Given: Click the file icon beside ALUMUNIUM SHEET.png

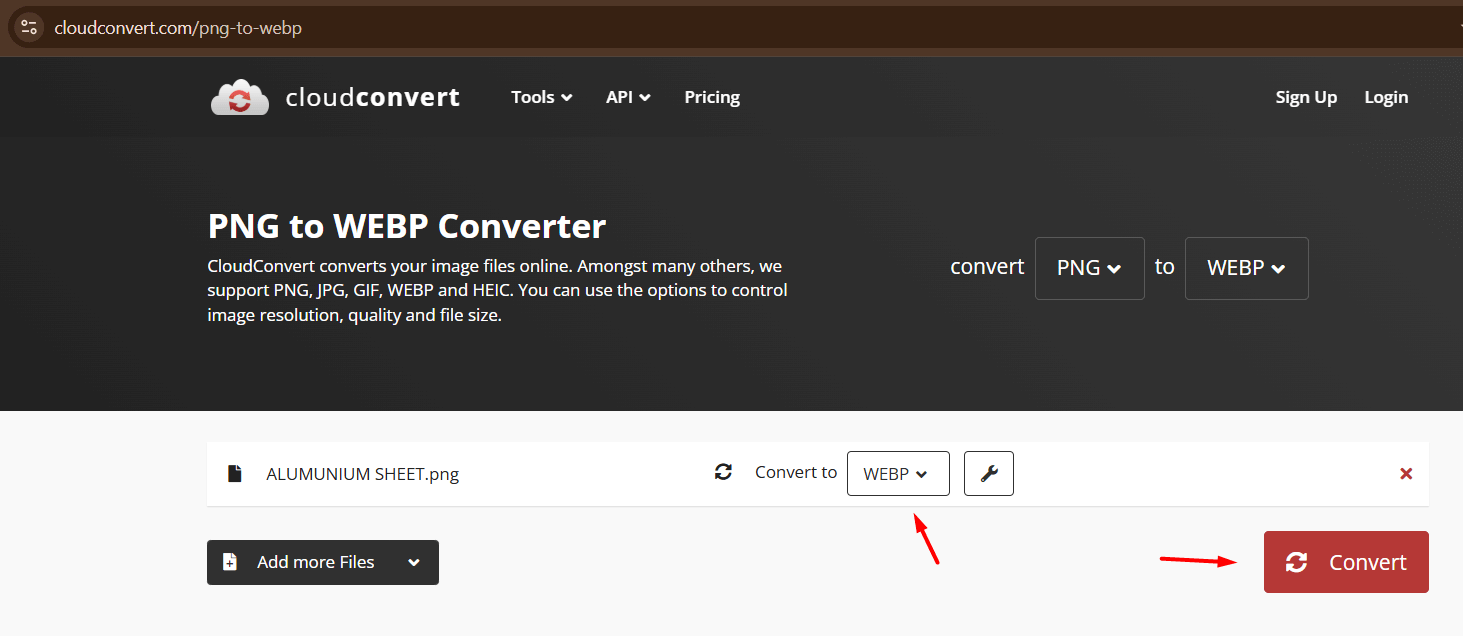Looking at the screenshot, I should [235, 474].
